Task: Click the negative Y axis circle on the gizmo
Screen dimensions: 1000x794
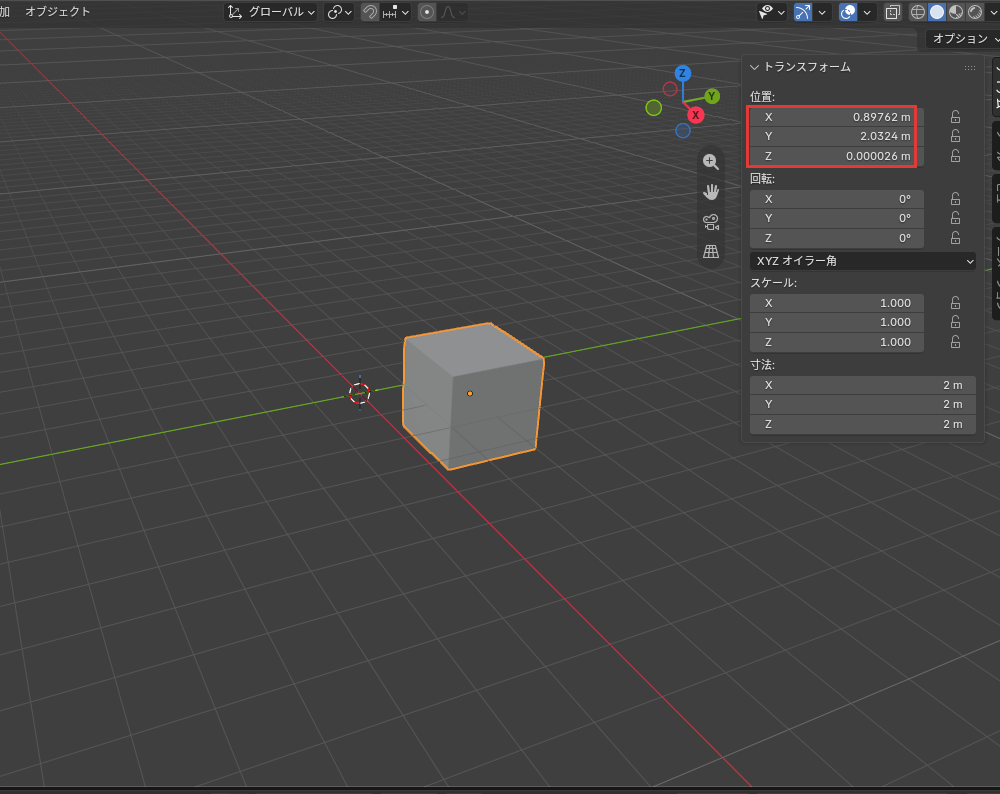Action: pos(654,108)
